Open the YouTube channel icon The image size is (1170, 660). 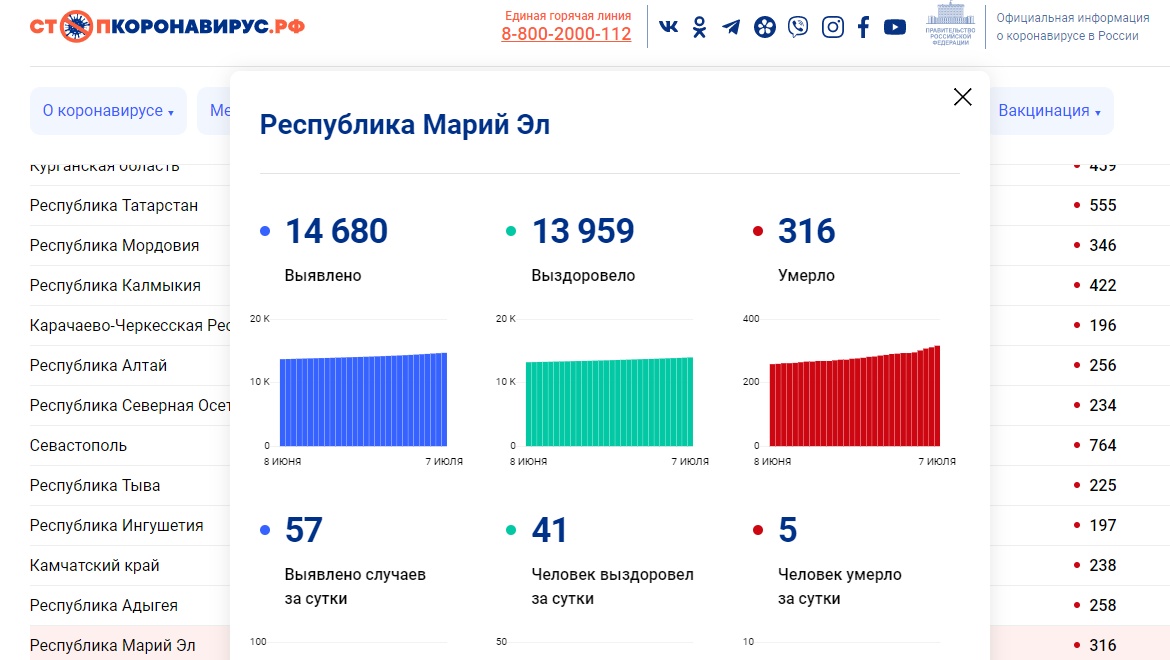click(x=895, y=27)
